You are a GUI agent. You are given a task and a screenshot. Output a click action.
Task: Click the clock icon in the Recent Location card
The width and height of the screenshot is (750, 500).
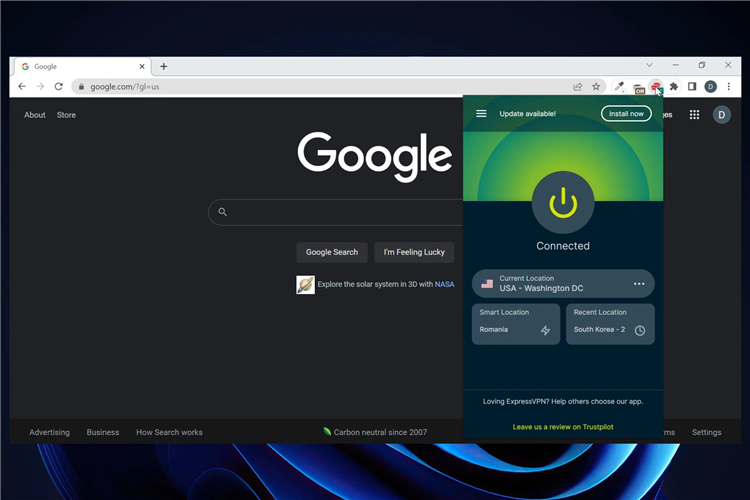(x=640, y=330)
